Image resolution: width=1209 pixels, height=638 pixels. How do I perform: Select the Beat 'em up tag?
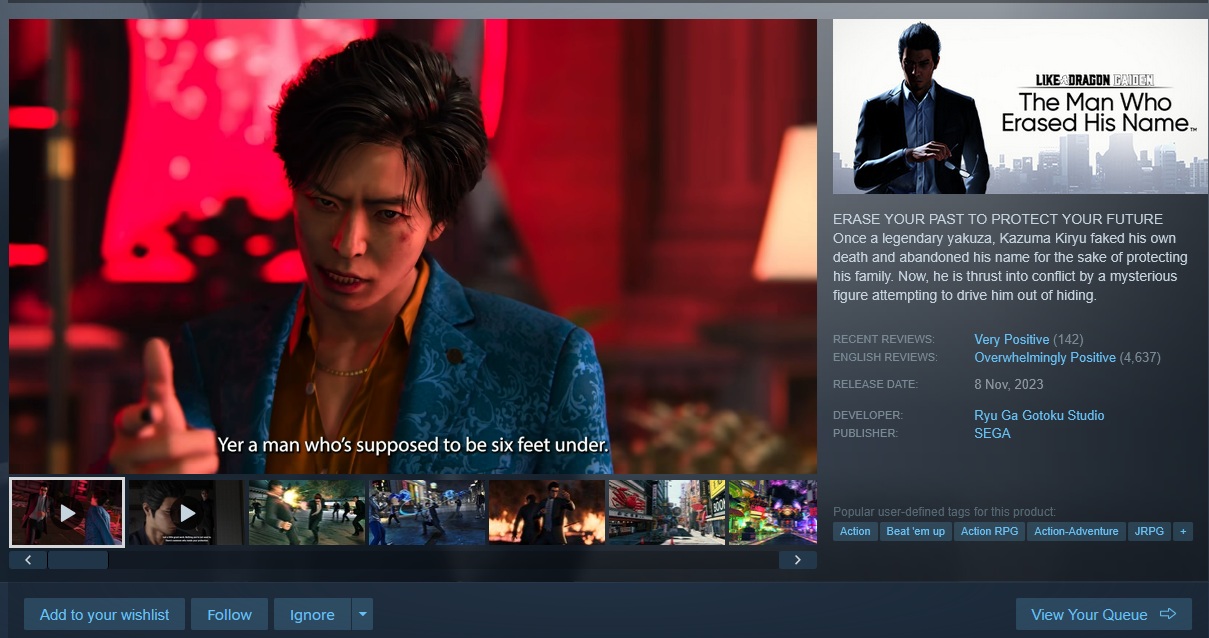pyautogui.click(x=916, y=531)
